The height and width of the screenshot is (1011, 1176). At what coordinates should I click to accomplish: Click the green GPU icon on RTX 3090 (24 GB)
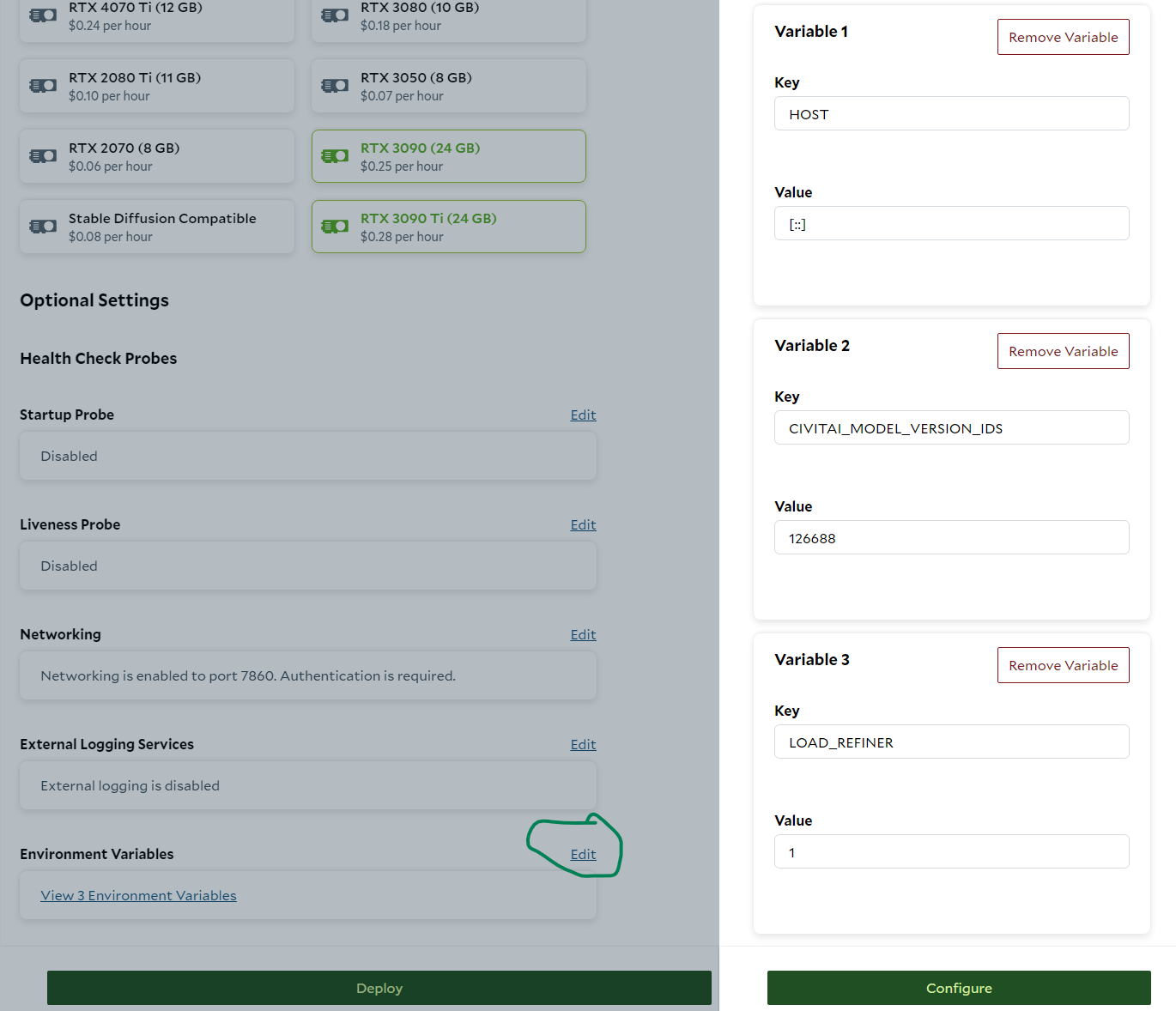[x=335, y=155]
